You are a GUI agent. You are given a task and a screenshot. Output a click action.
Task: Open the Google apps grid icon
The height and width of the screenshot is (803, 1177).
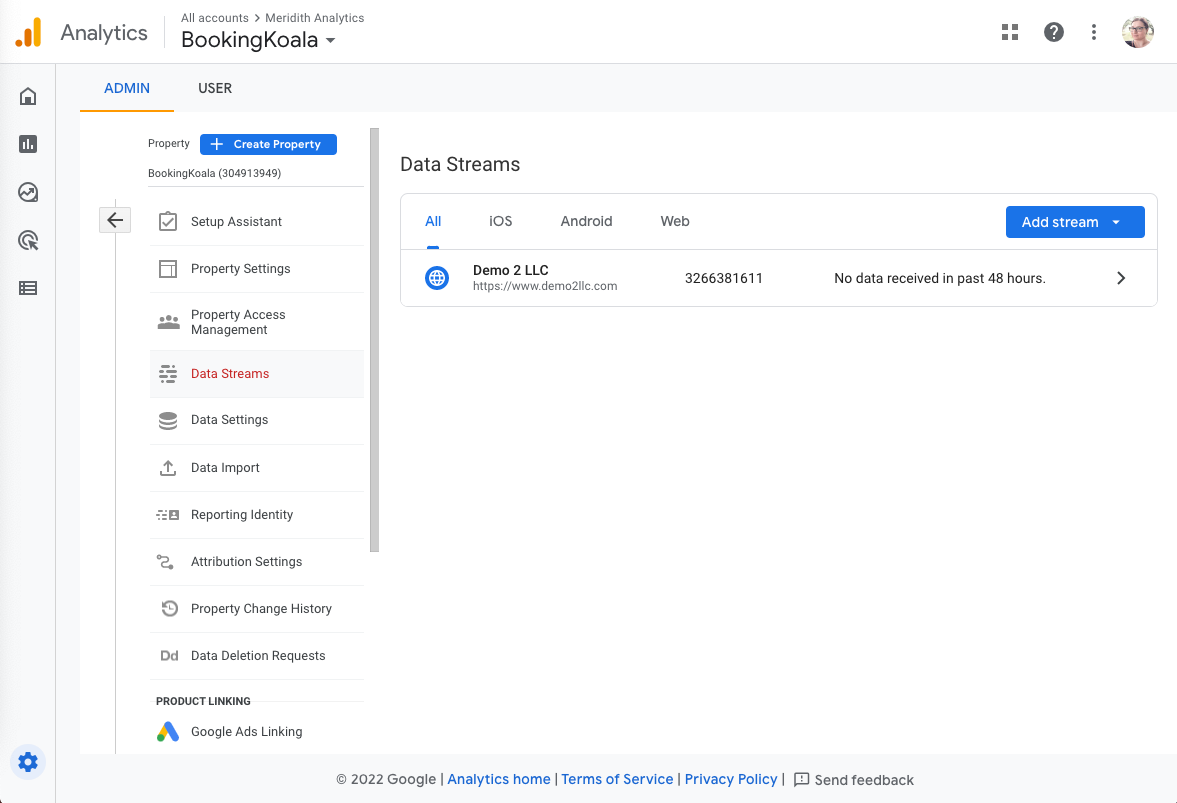pyautogui.click(x=1010, y=32)
